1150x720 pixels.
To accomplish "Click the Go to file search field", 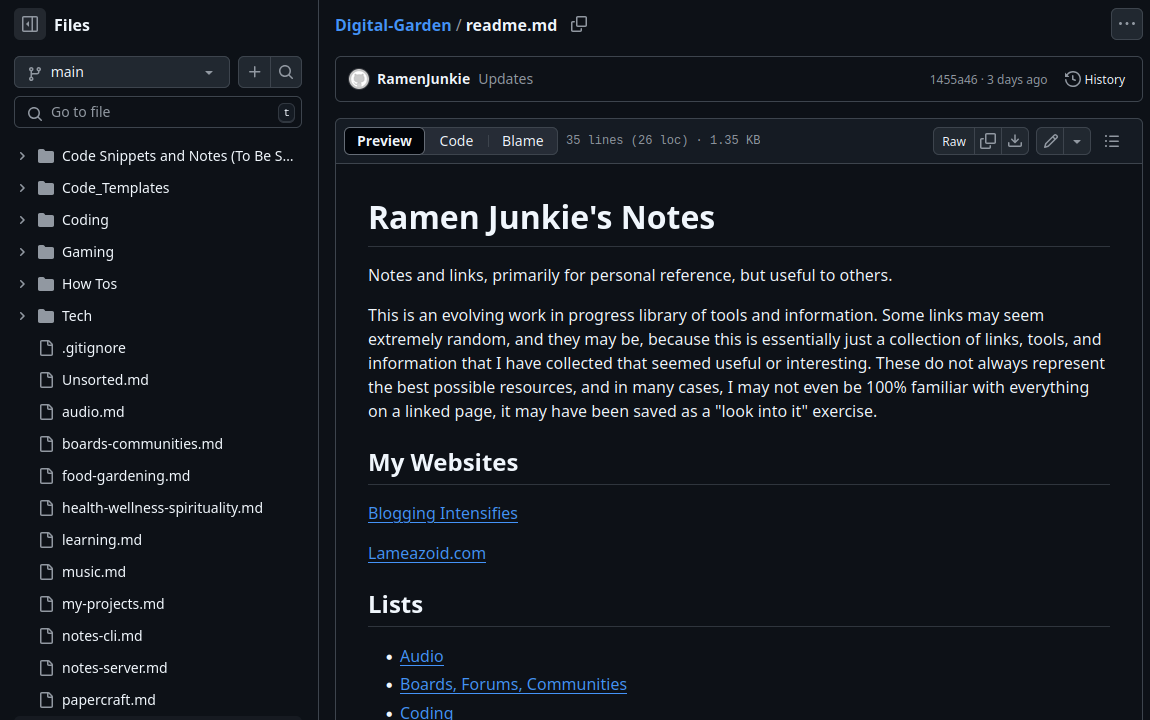I will click(160, 112).
